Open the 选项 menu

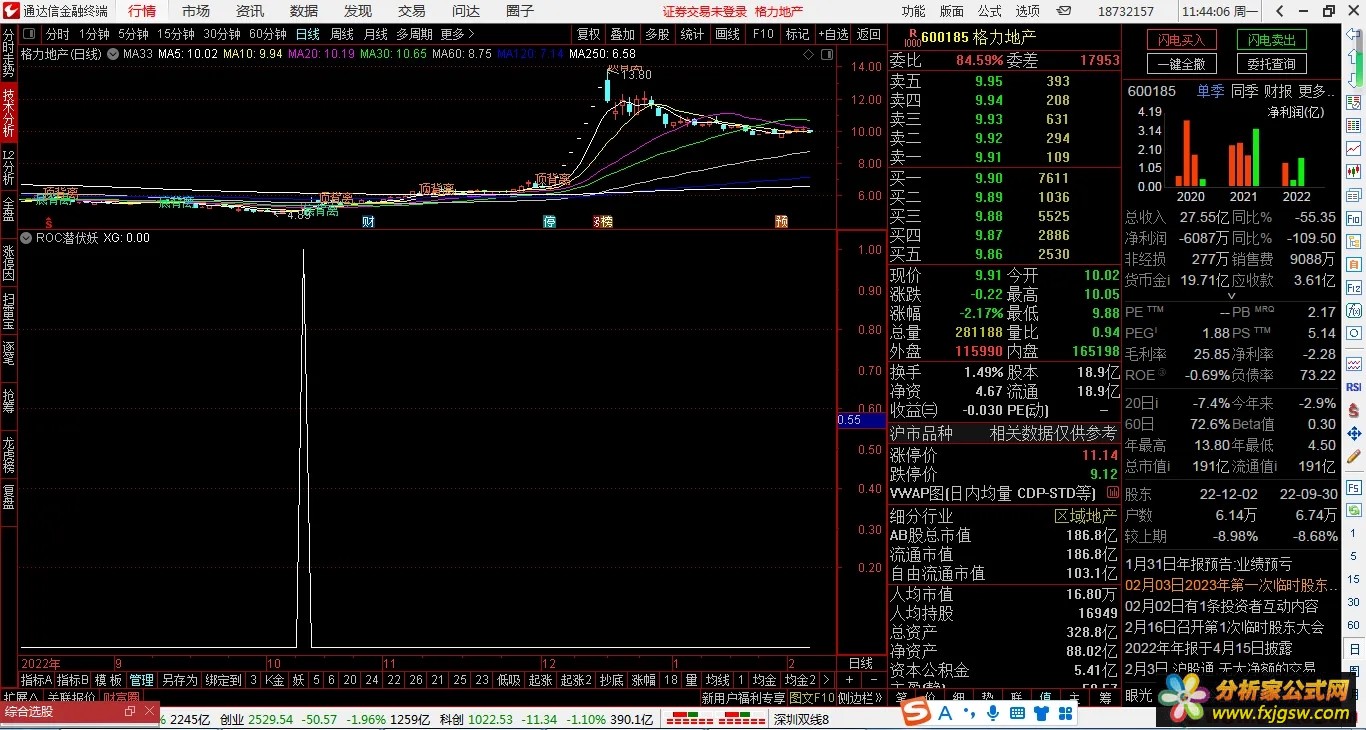coord(1027,11)
